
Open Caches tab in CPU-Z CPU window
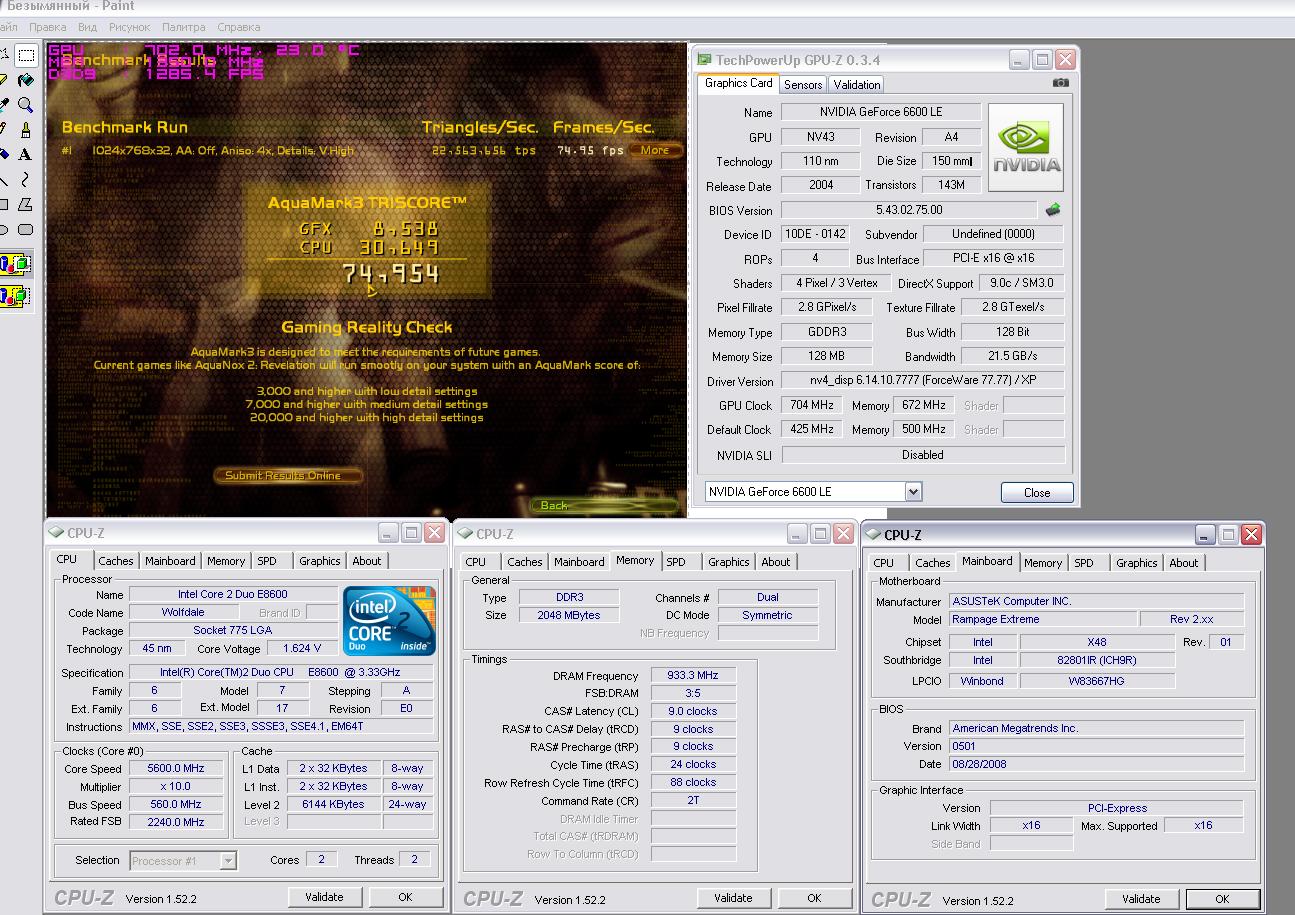coord(115,561)
